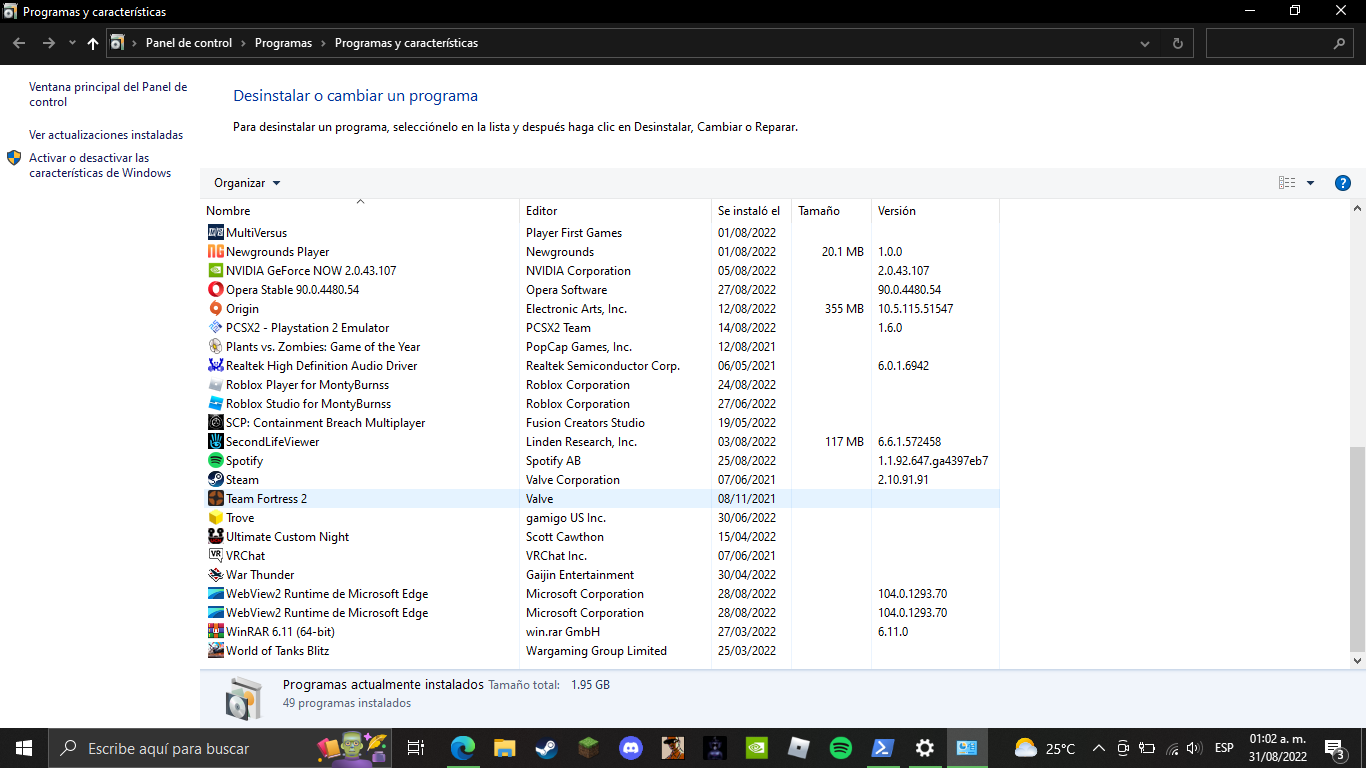Open Minecraft grass block taskbar icon
This screenshot has width=1366, height=768.
[588, 748]
